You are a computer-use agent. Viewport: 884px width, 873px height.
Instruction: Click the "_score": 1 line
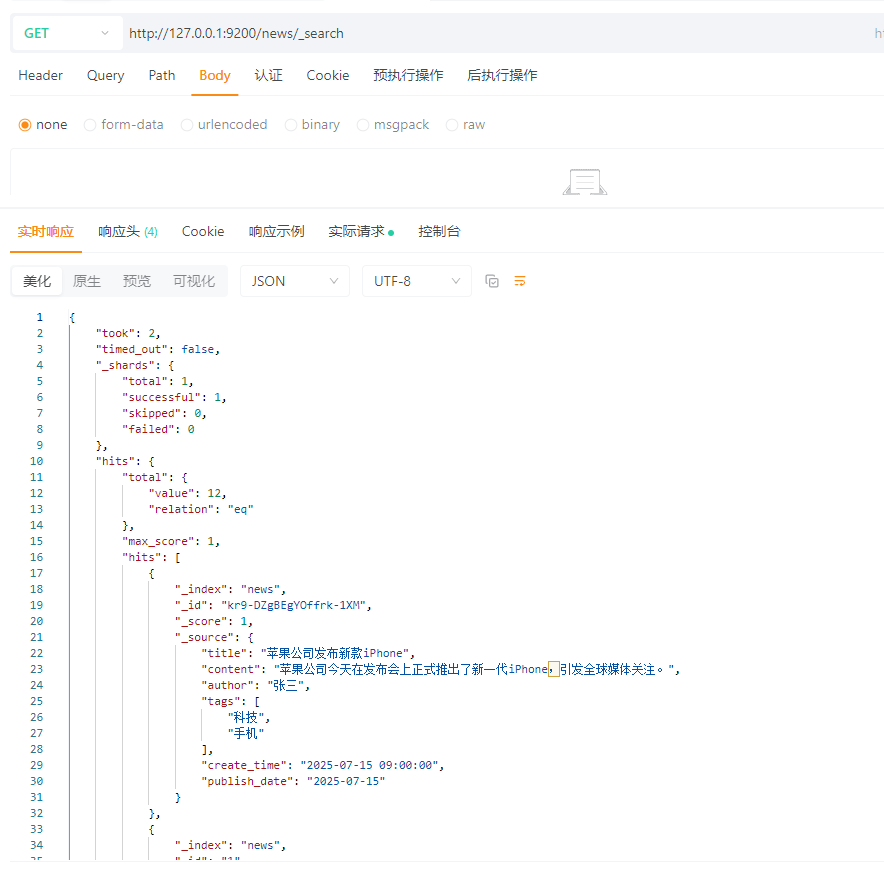coord(214,621)
